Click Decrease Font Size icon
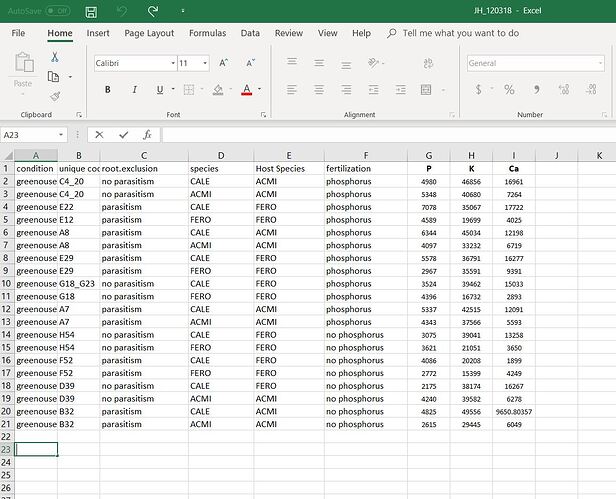Viewport: 616px width, 499px height. [250, 63]
